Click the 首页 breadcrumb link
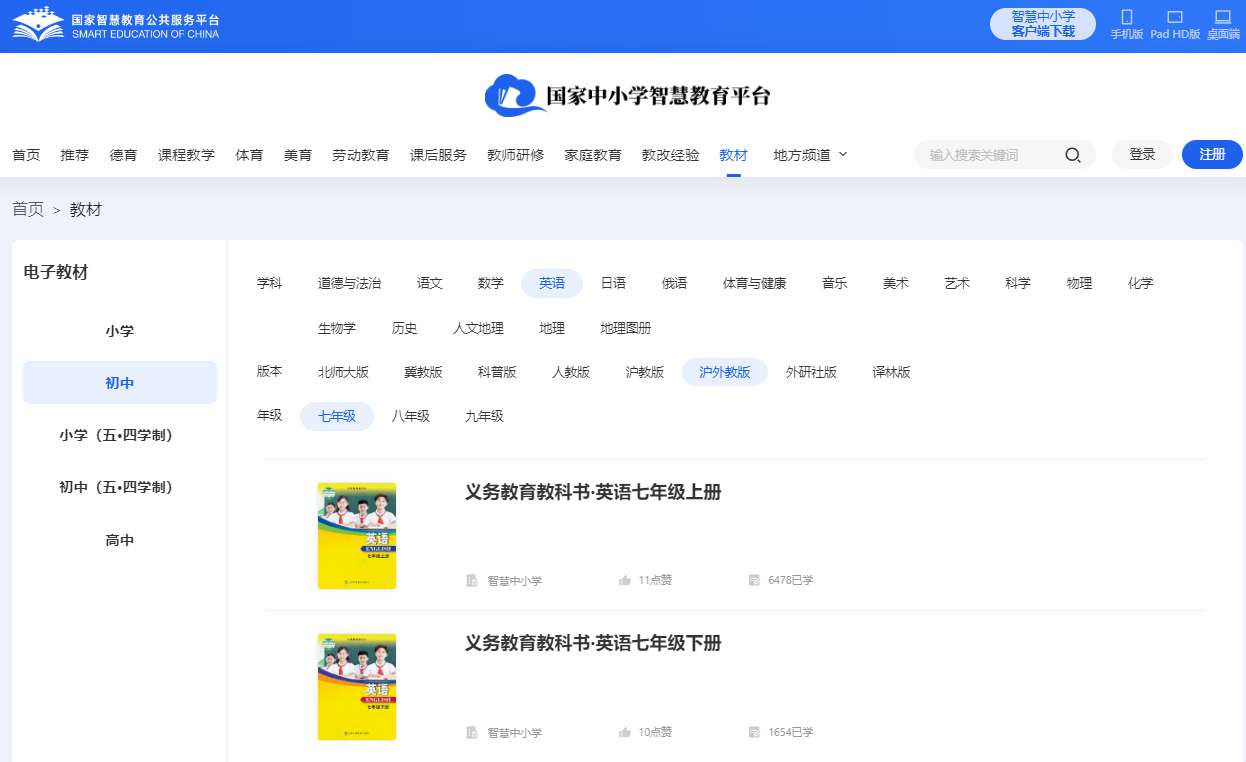 [x=28, y=209]
